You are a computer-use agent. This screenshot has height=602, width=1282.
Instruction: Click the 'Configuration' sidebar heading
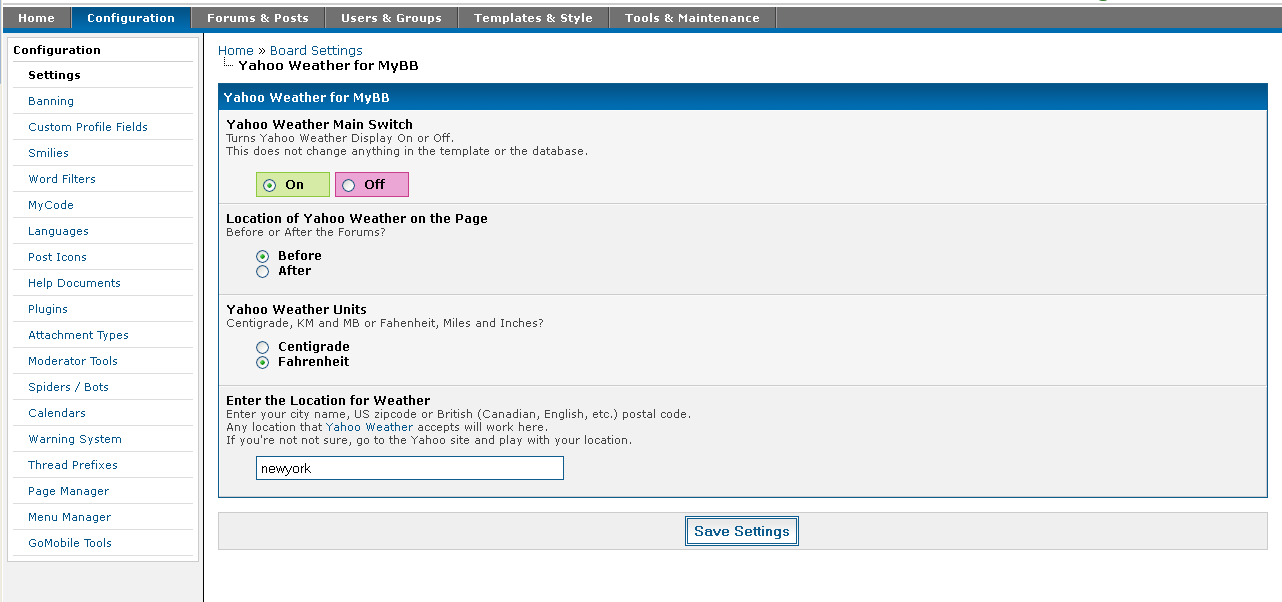57,50
